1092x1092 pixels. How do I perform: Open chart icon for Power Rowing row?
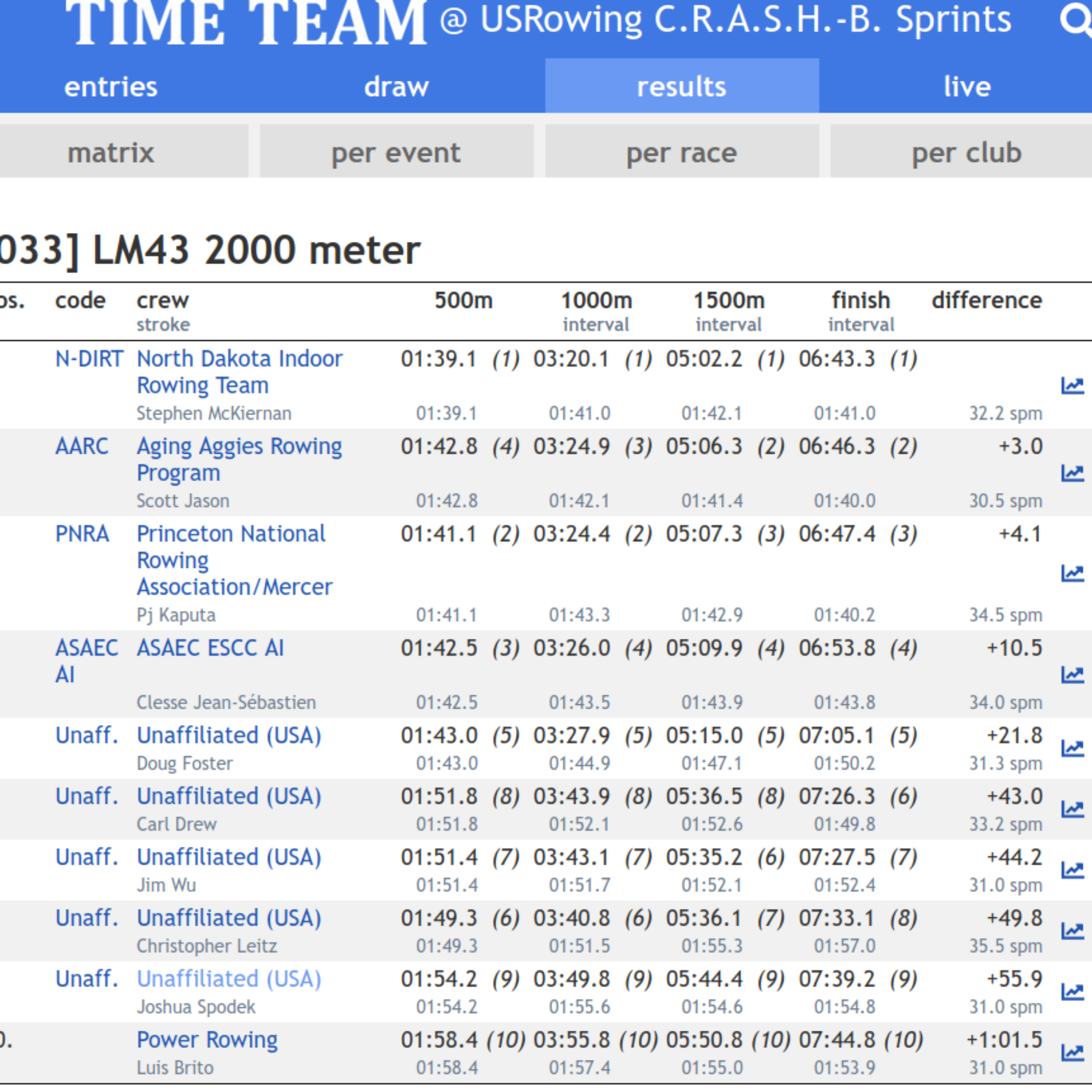(1072, 1053)
